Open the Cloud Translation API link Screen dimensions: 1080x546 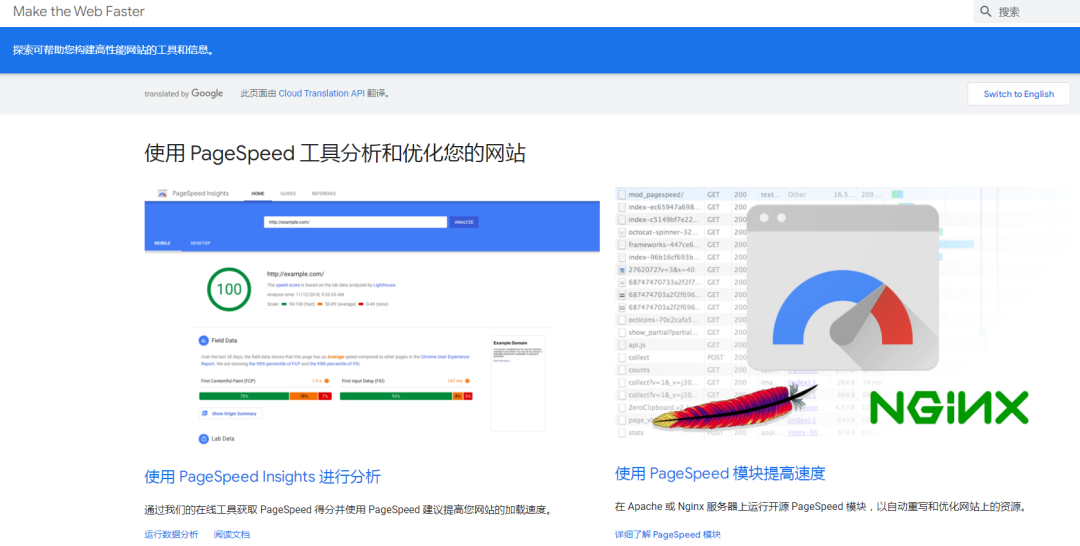click(x=322, y=94)
